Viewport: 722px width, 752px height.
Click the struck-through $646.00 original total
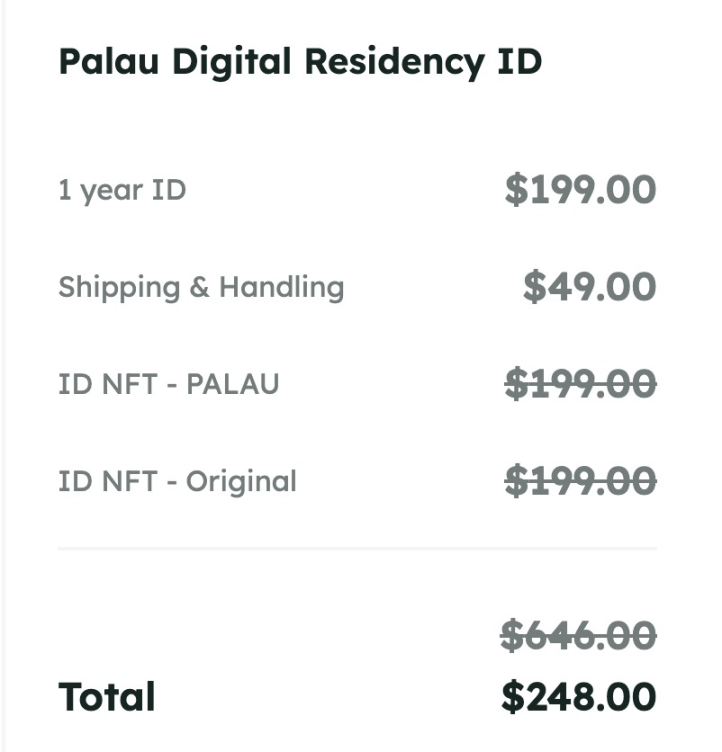(x=578, y=634)
